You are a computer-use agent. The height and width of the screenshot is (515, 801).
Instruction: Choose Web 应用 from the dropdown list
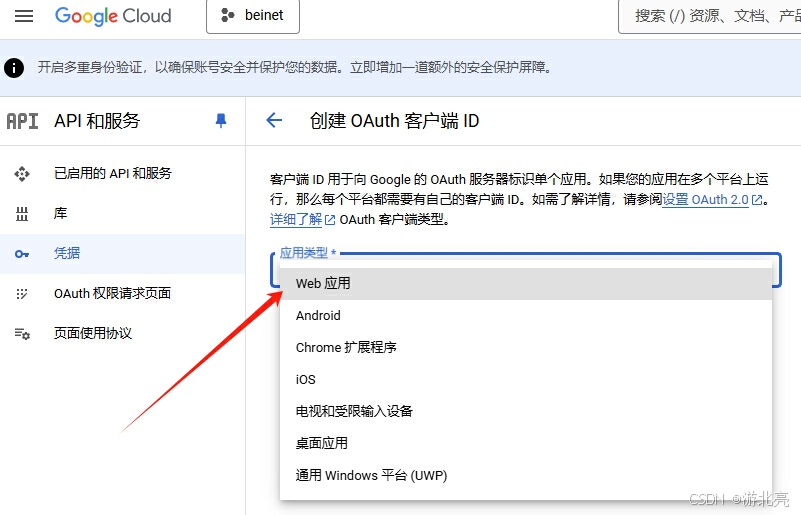pos(526,284)
